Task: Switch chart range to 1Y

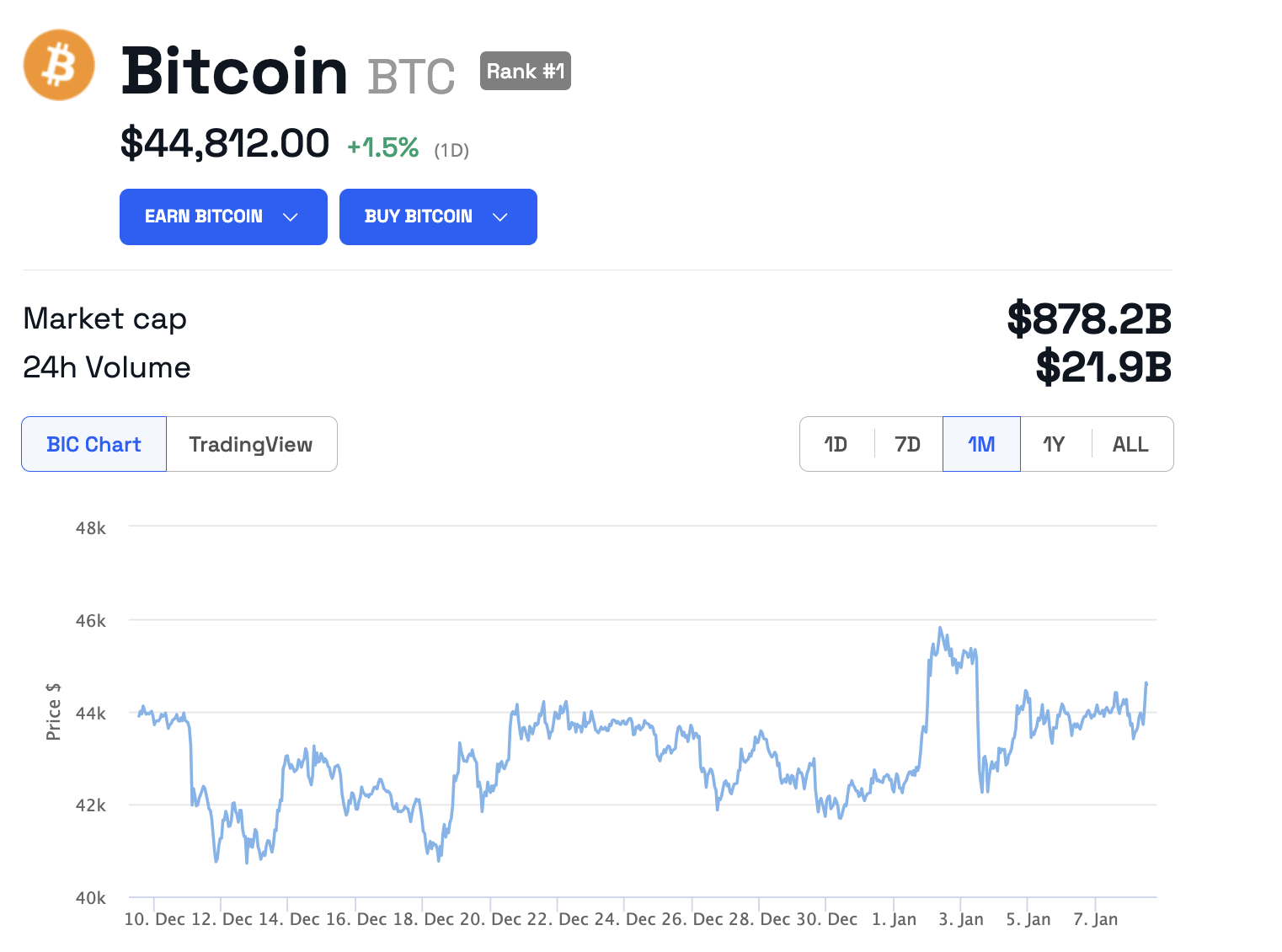Action: pyautogui.click(x=1054, y=444)
